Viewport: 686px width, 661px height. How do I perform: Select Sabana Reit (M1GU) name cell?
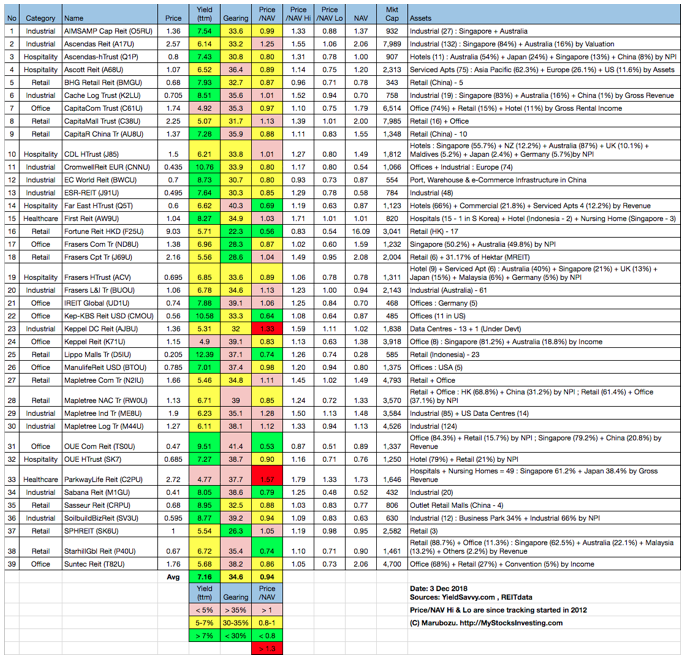[x=110, y=492]
